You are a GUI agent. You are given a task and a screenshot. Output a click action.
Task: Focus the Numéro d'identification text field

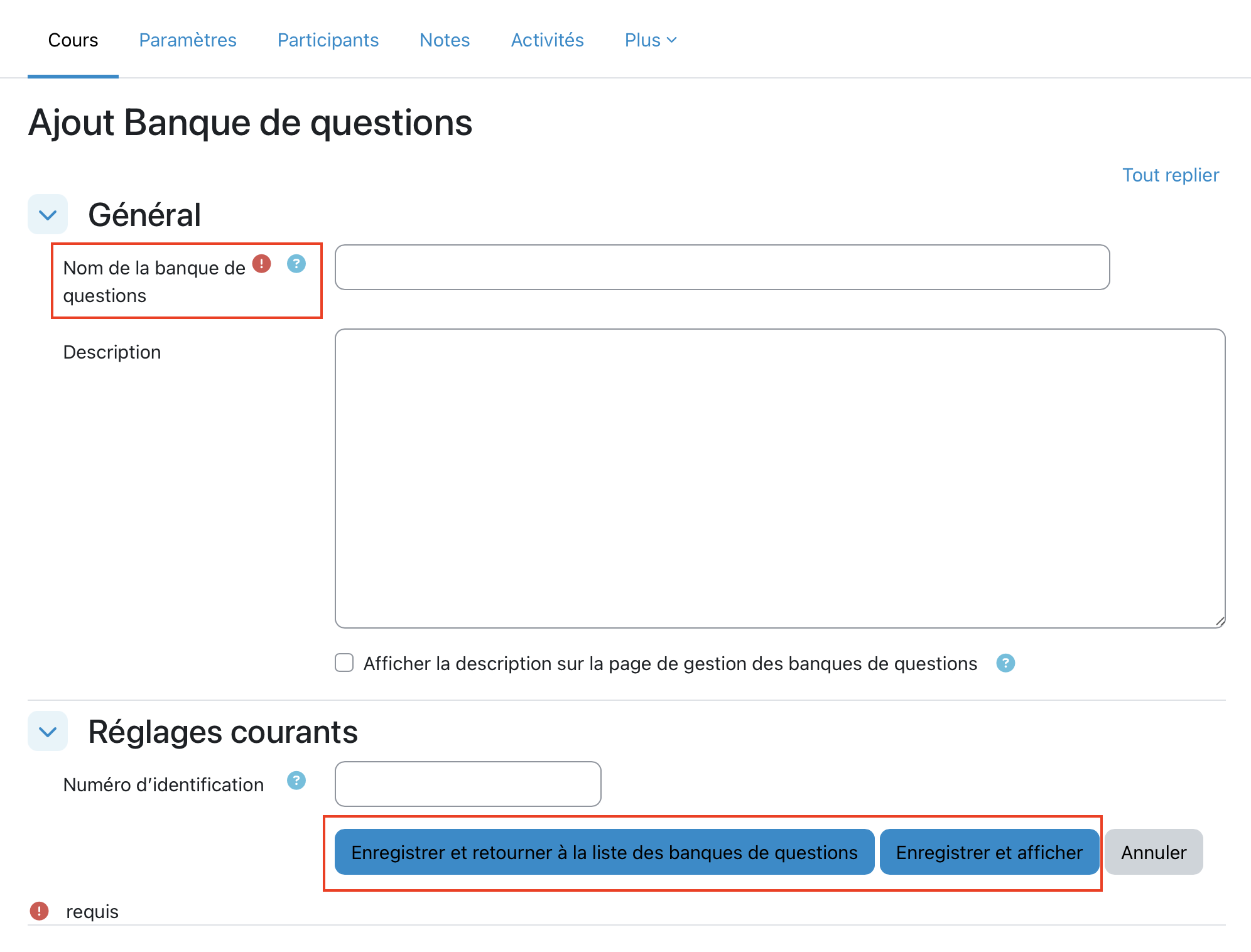pyautogui.click(x=468, y=784)
